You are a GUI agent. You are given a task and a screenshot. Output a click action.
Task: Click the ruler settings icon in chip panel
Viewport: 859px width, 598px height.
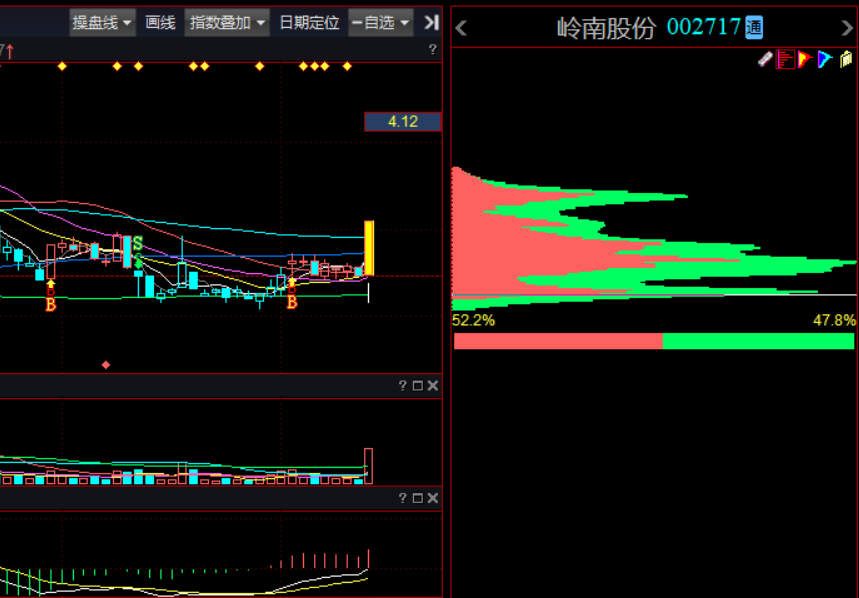pos(765,59)
